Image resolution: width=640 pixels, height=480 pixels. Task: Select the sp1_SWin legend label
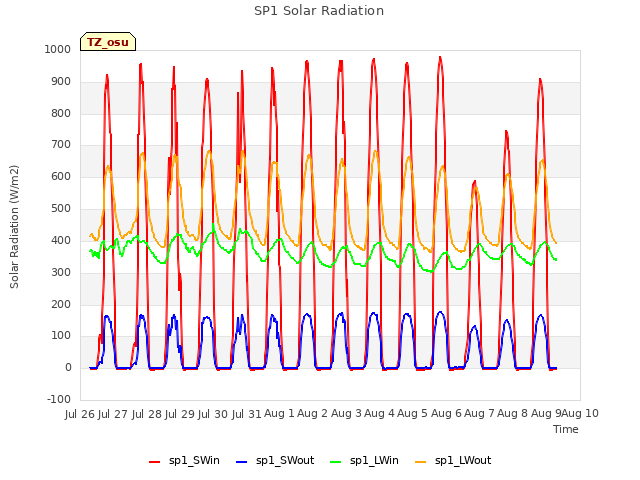194,460
